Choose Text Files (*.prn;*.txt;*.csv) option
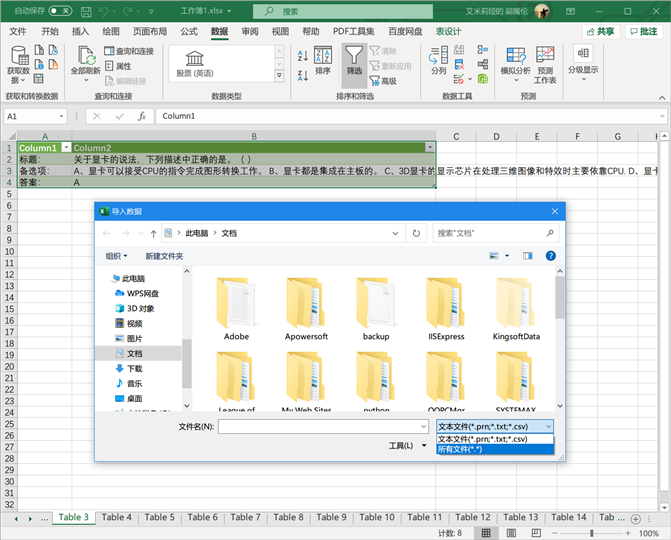This screenshot has height=540, width=671. click(495, 439)
